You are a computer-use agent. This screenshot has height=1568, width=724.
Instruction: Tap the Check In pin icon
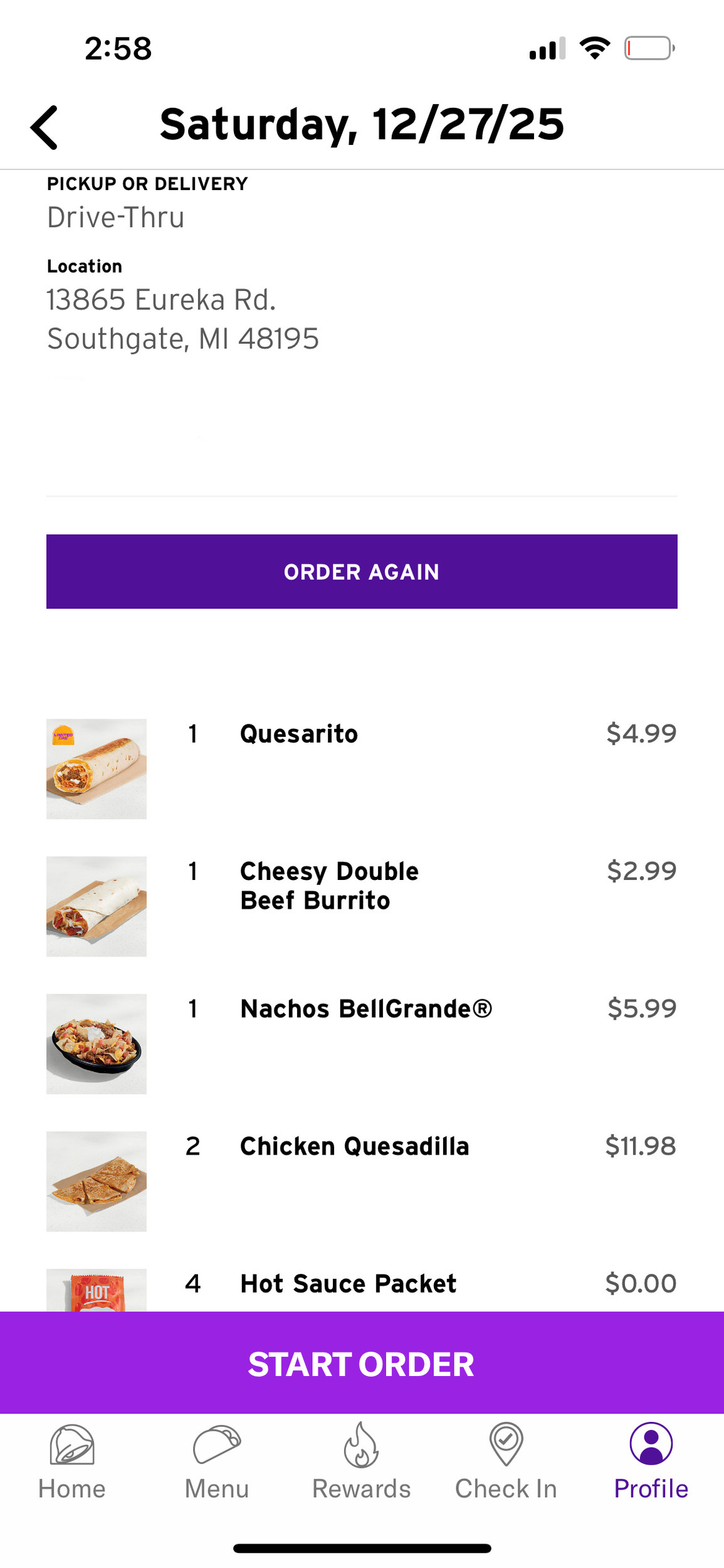[506, 1444]
